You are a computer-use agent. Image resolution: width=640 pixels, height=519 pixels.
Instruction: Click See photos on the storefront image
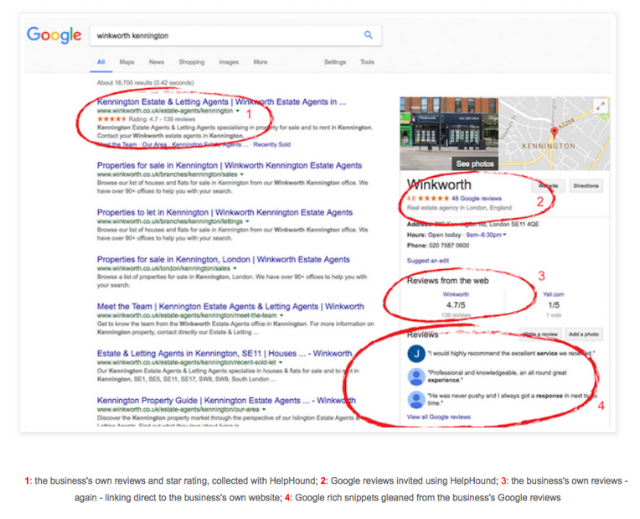click(475, 164)
